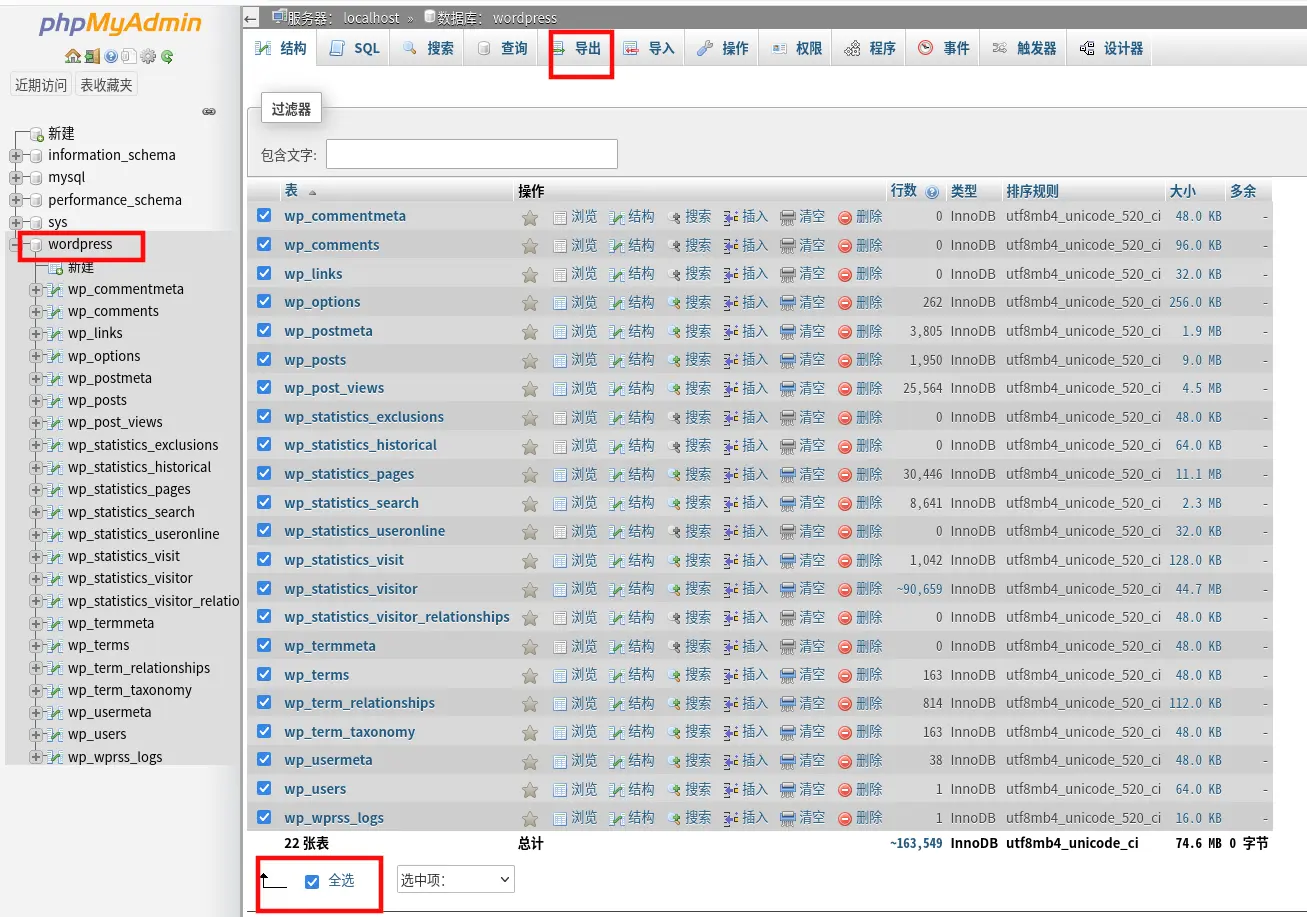This screenshot has height=917, width=1307.
Task: Expand wp_posts in navigation tree
Action: point(36,400)
